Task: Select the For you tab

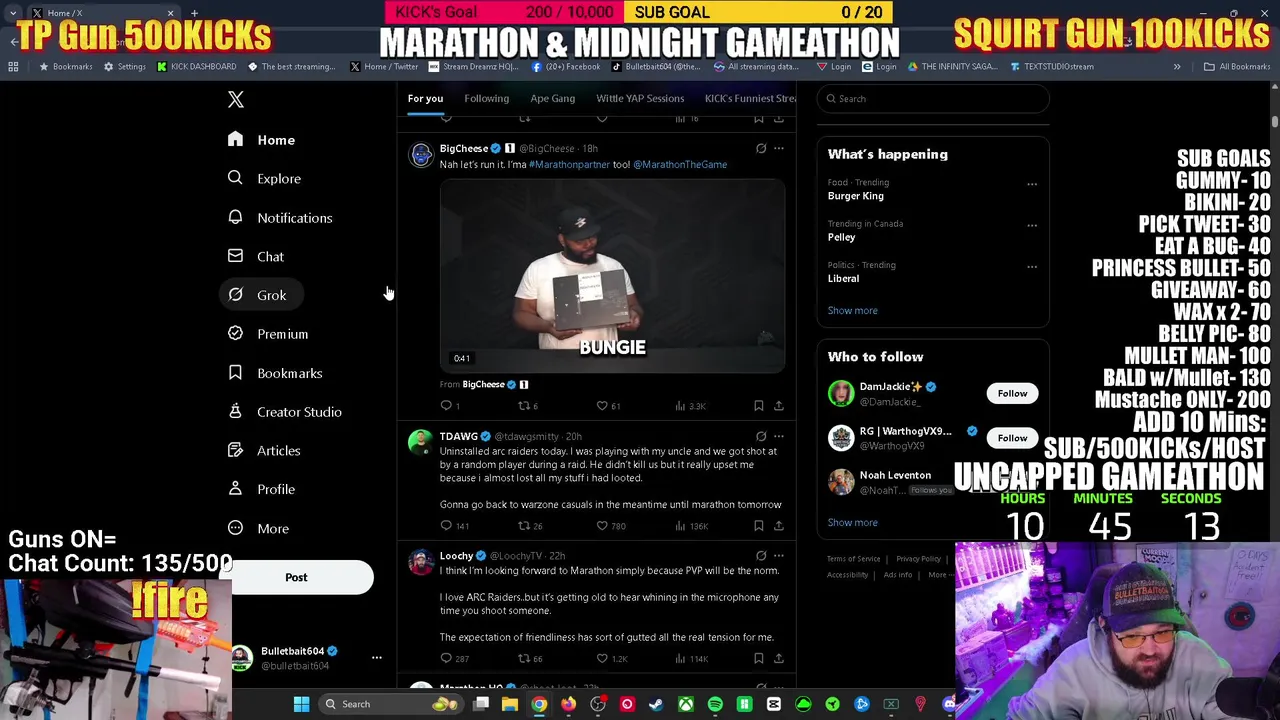Action: (x=425, y=98)
